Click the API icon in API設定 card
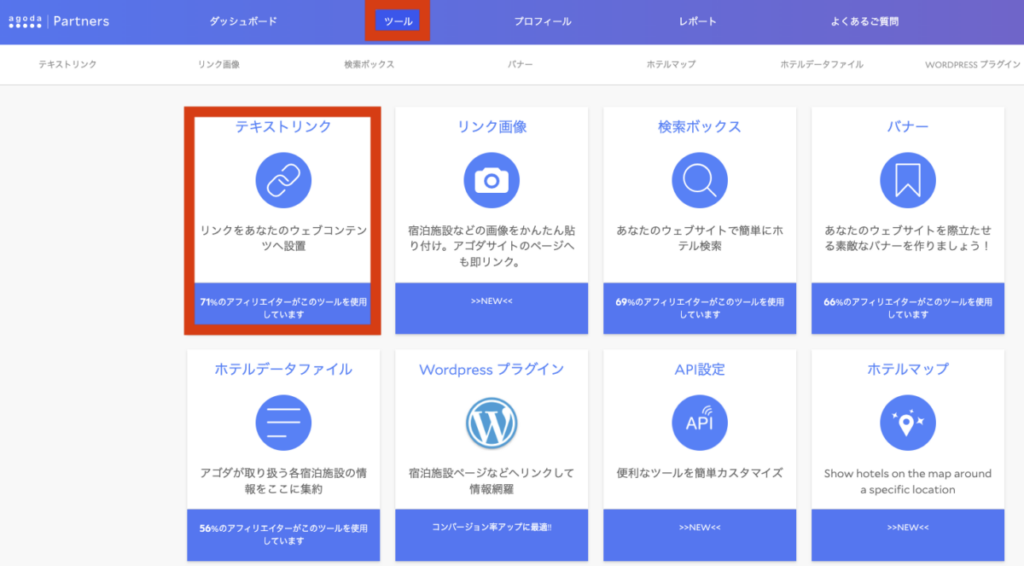 [x=699, y=422]
